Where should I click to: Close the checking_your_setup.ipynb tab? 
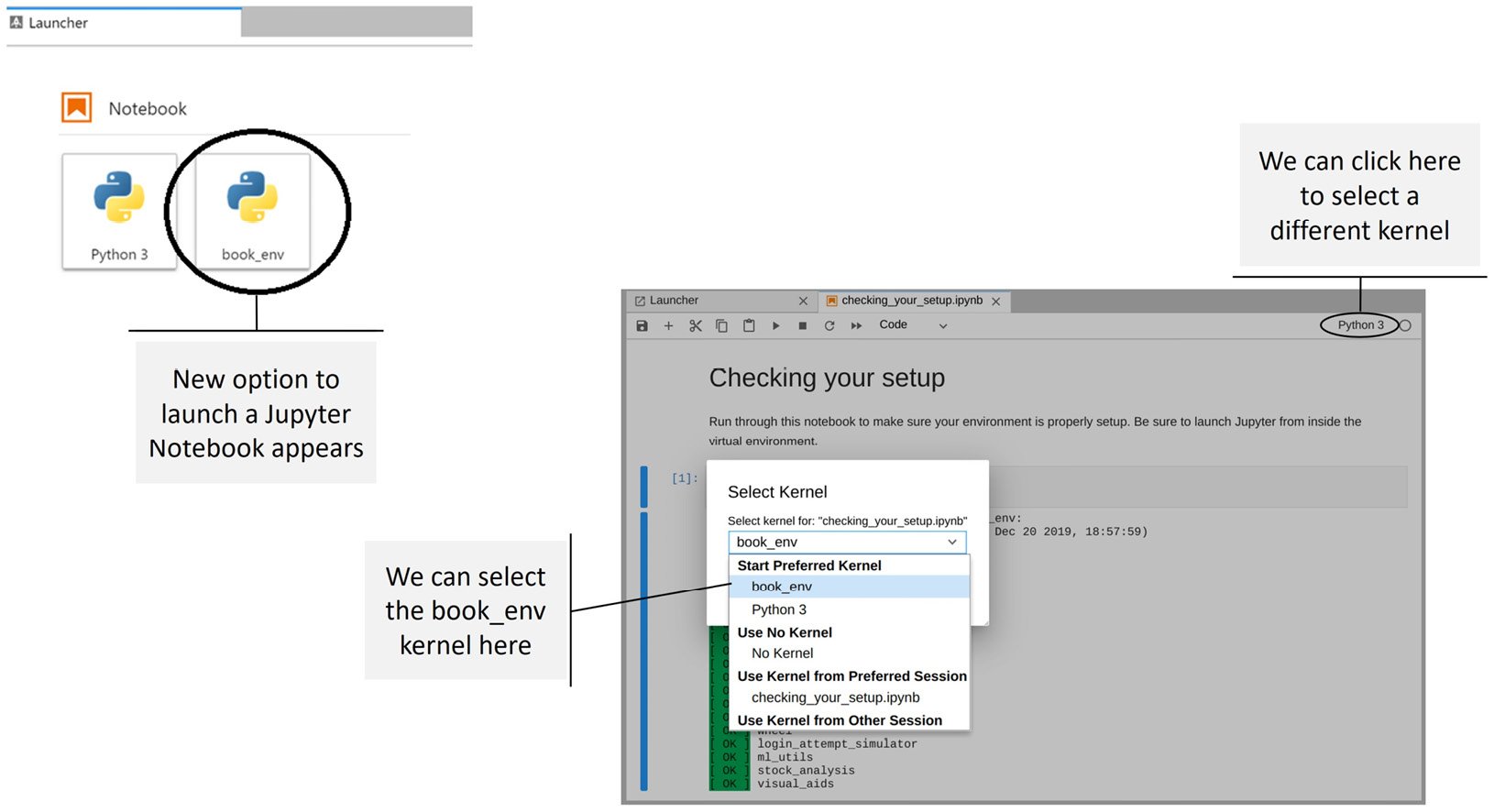pyautogui.click(x=996, y=302)
